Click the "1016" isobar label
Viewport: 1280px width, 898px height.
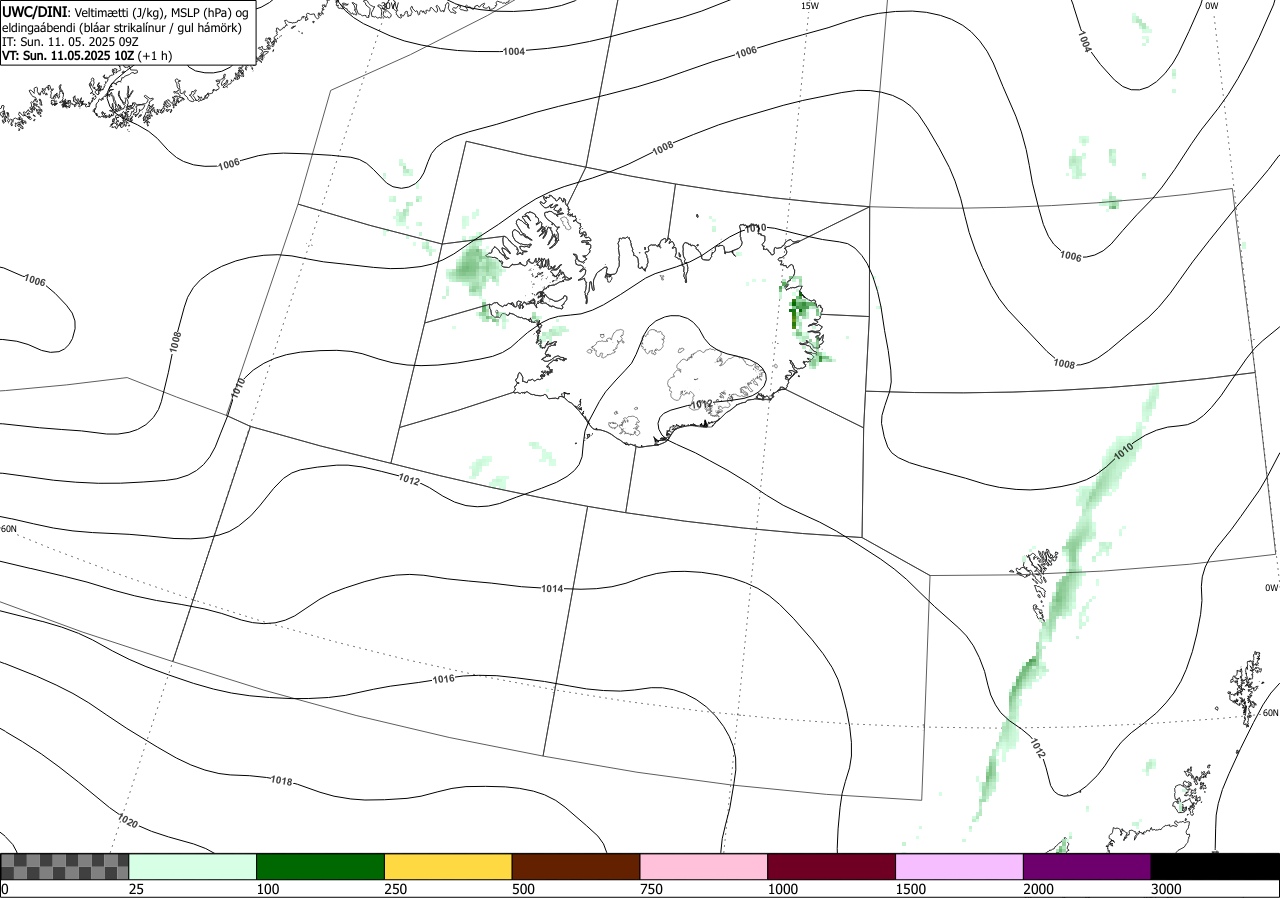click(x=444, y=679)
